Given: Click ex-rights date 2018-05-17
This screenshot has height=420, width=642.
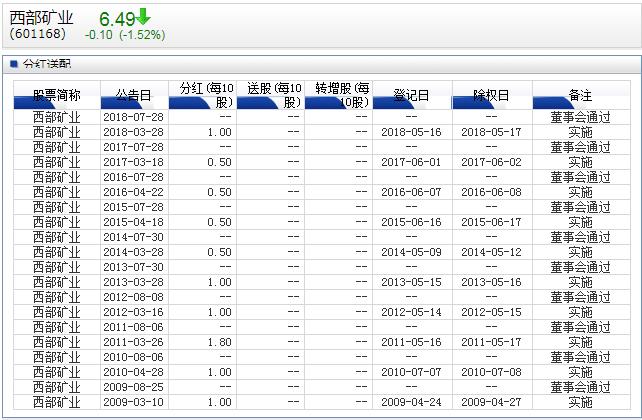Looking at the screenshot, I should click(x=491, y=132).
